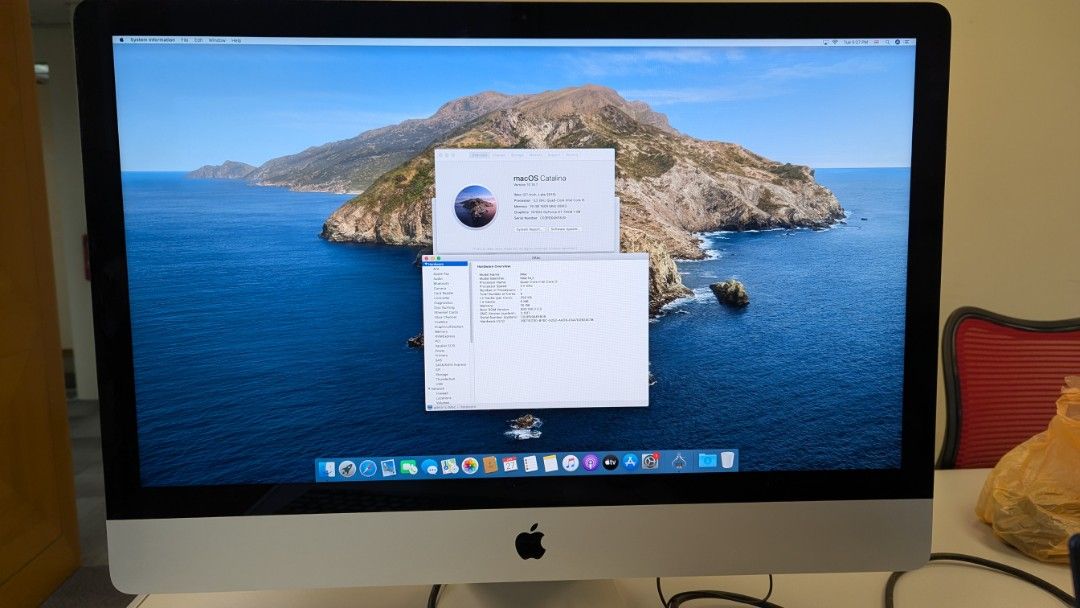Select Memory in the sidebar
Screen dimensions: 1080x608
(x=441, y=331)
